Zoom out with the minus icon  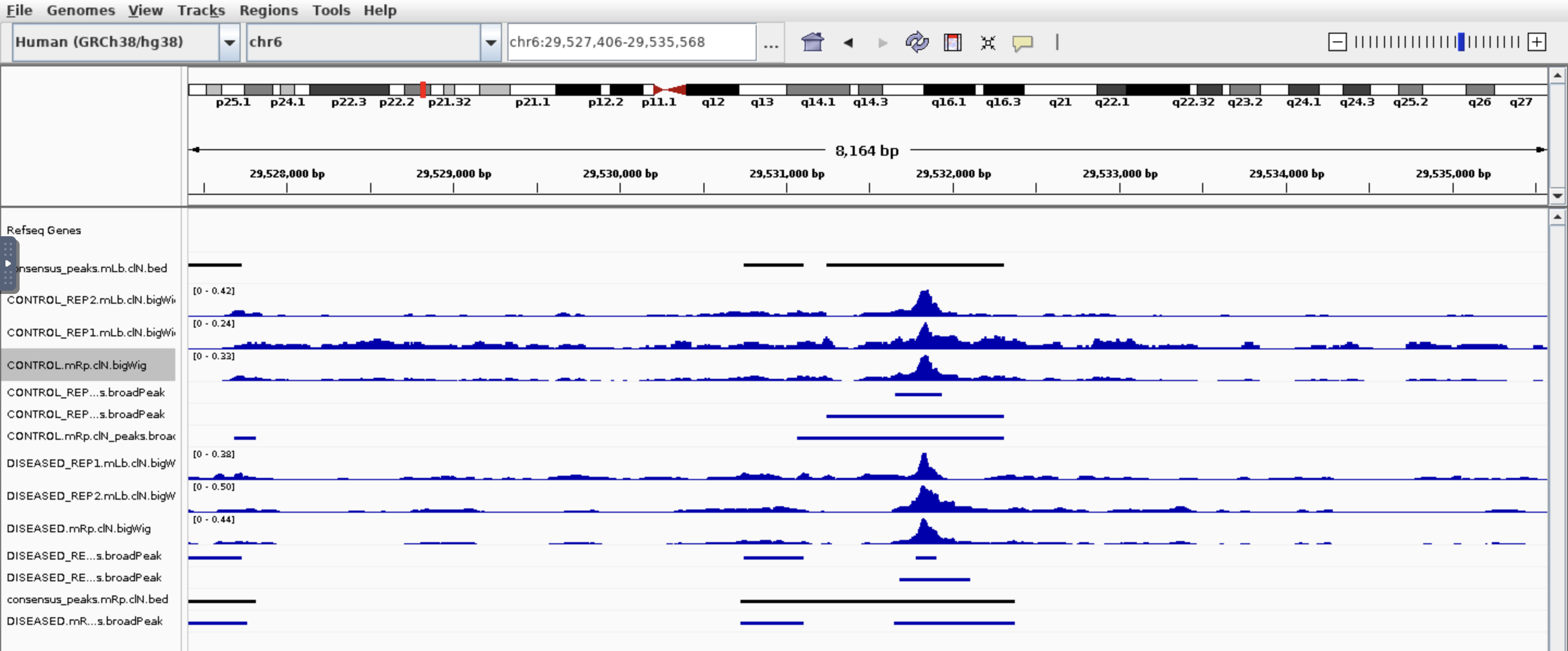(1337, 42)
